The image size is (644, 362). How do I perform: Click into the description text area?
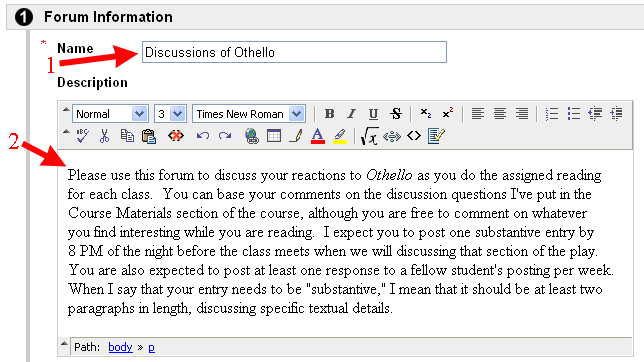pyautogui.click(x=345, y=243)
